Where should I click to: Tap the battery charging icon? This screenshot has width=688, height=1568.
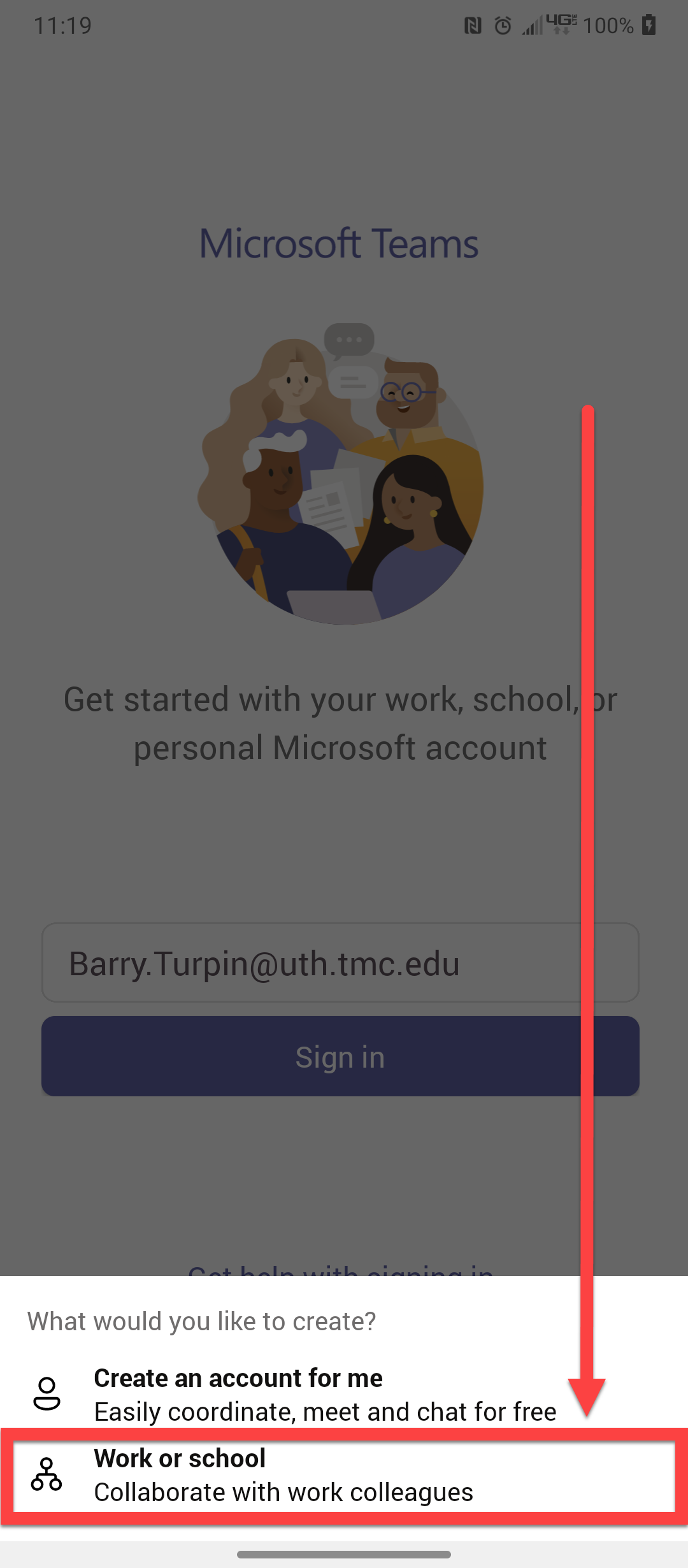649,25
